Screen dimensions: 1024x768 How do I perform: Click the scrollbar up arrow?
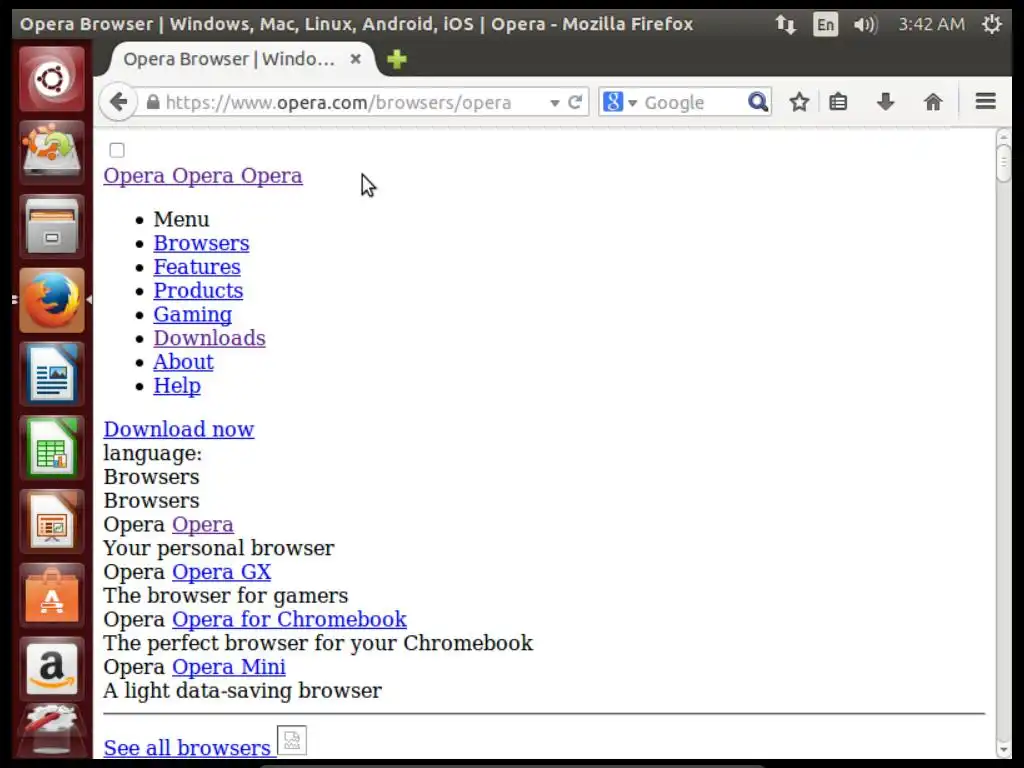[x=1004, y=136]
